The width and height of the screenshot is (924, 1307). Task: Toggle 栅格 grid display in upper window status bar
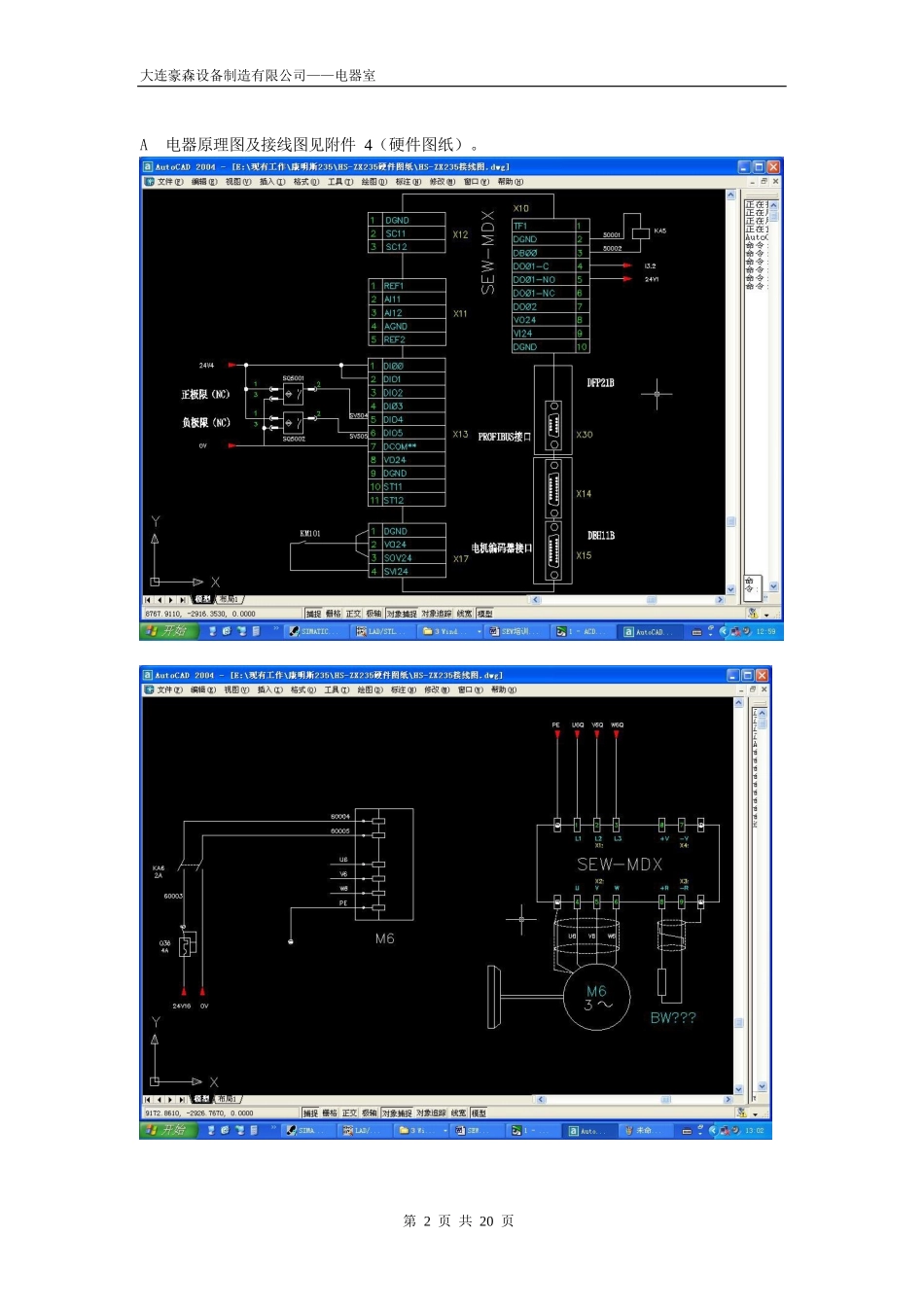click(x=334, y=614)
